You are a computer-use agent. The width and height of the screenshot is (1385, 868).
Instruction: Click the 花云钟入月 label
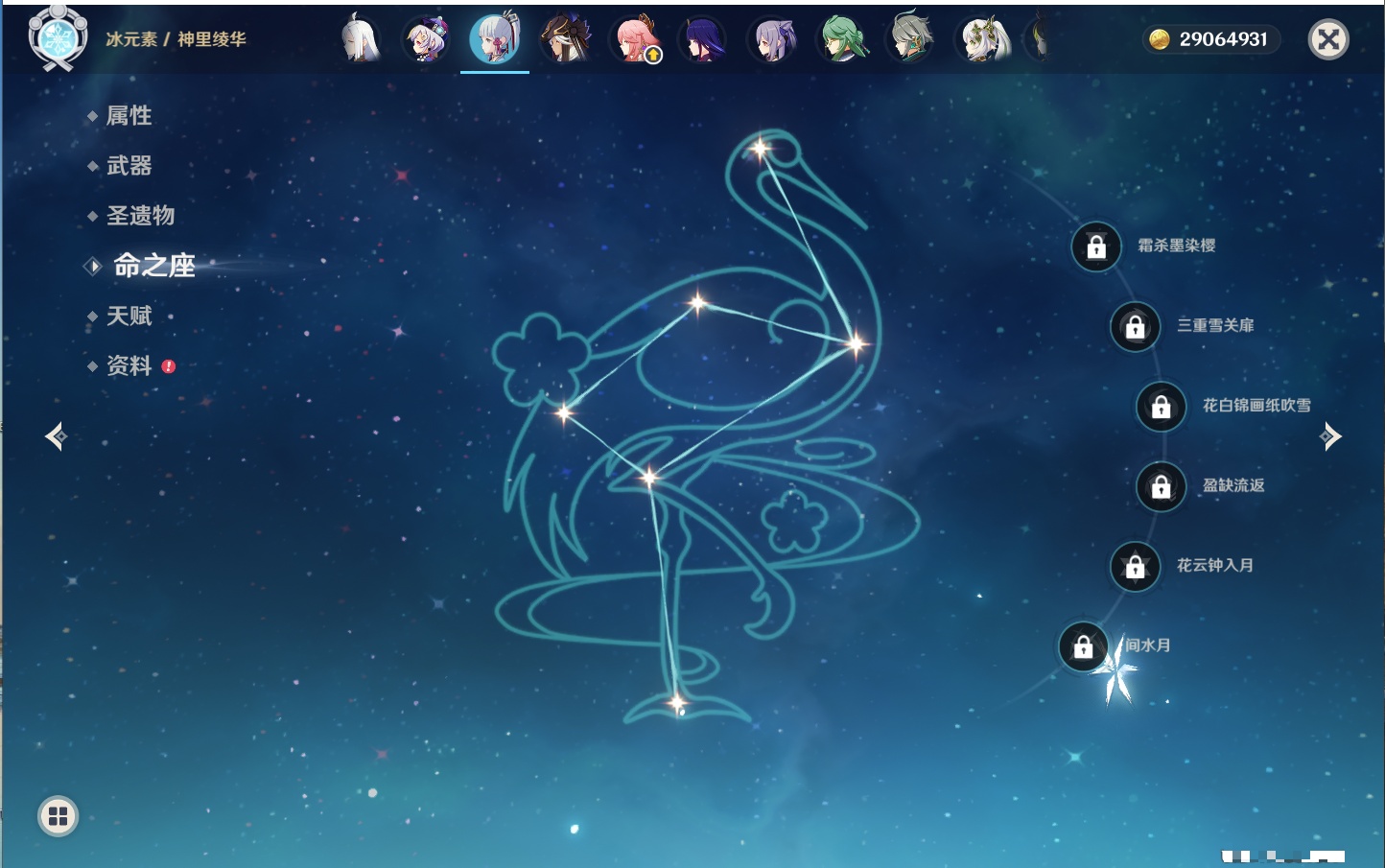point(1215,565)
